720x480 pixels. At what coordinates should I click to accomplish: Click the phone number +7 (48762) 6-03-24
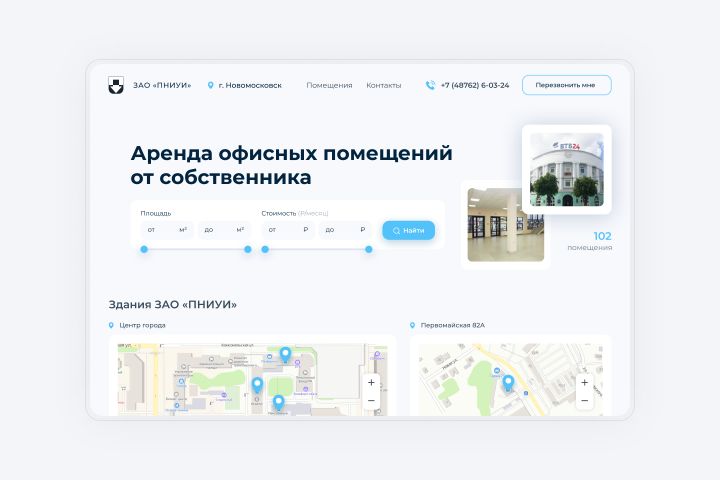pyautogui.click(x=475, y=85)
